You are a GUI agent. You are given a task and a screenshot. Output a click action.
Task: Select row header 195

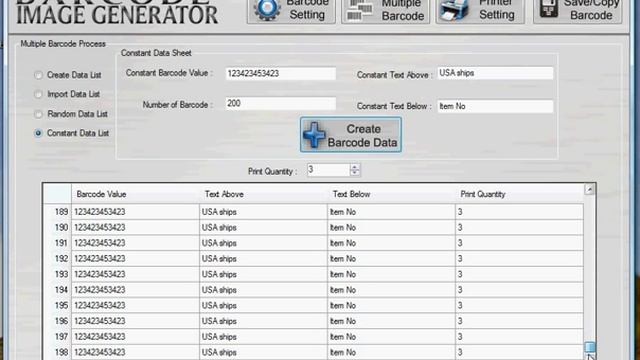(x=57, y=305)
